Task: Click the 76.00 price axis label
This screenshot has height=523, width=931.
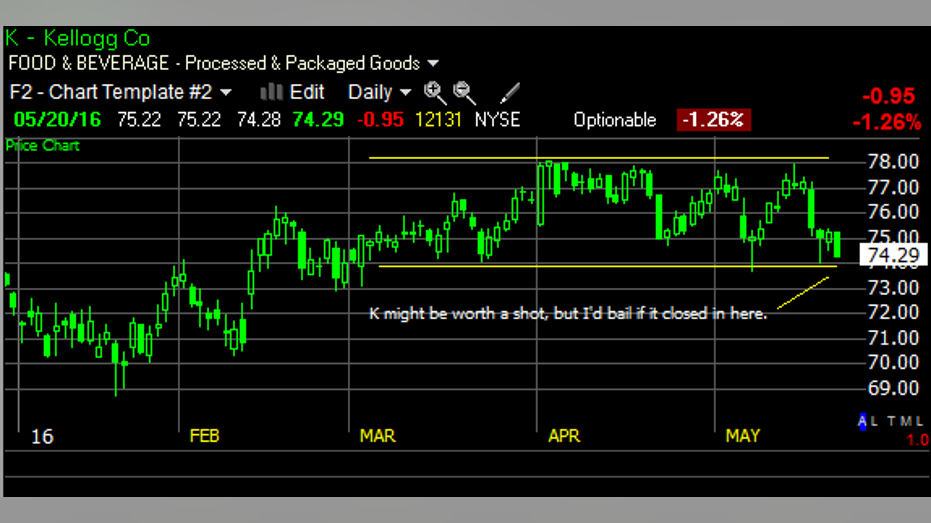Action: 893,212
